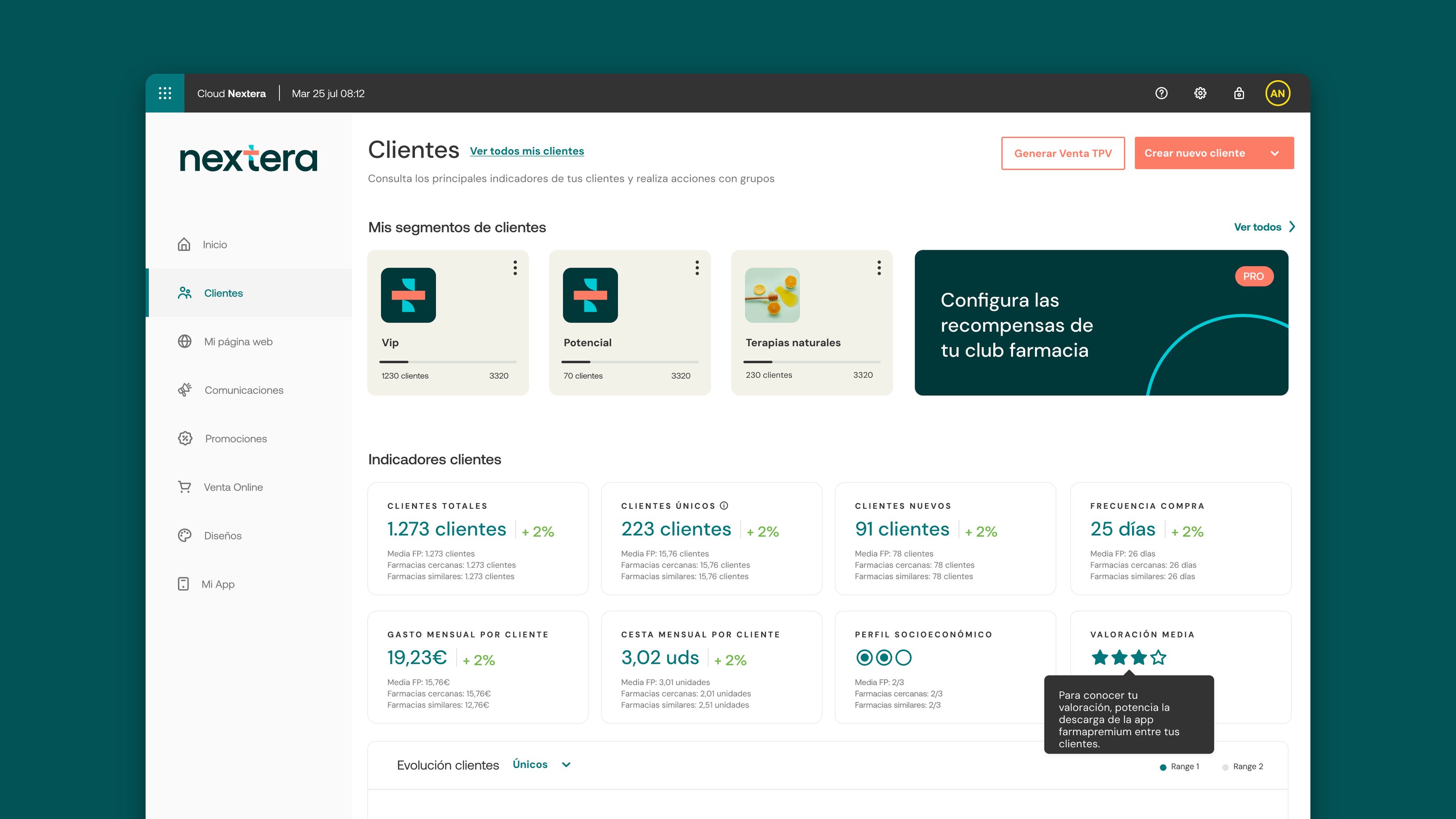Click Generar Venta TPV button
Image resolution: width=1456 pixels, height=819 pixels.
click(x=1062, y=153)
